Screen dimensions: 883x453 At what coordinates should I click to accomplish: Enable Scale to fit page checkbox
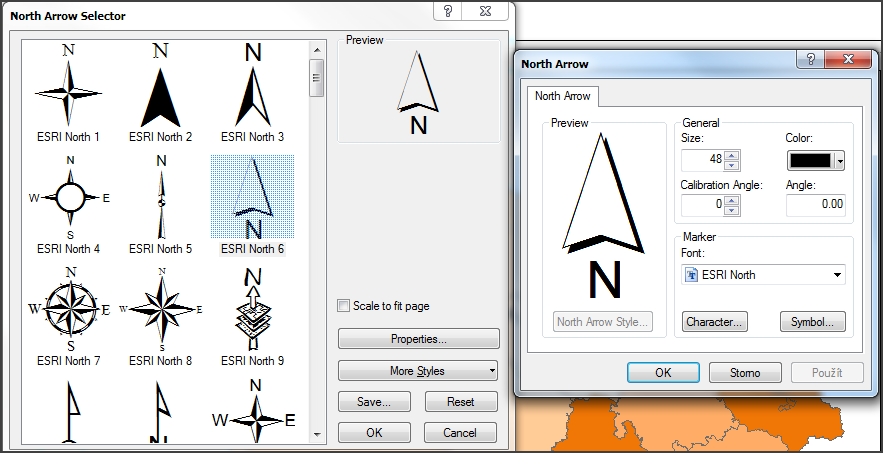[x=344, y=306]
